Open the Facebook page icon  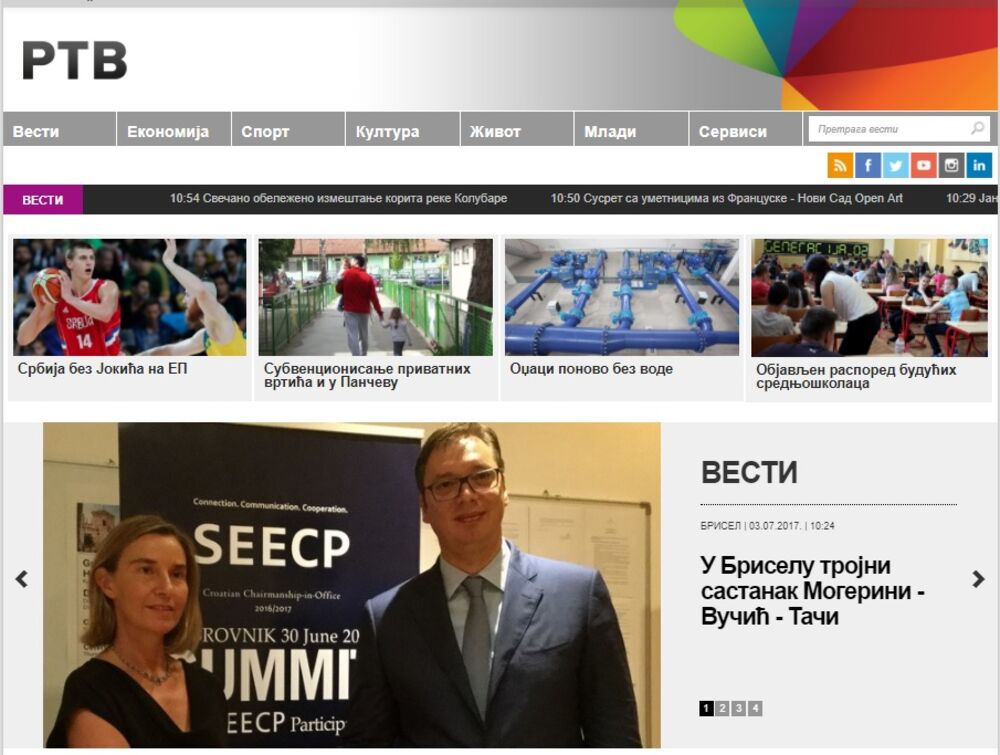click(868, 165)
